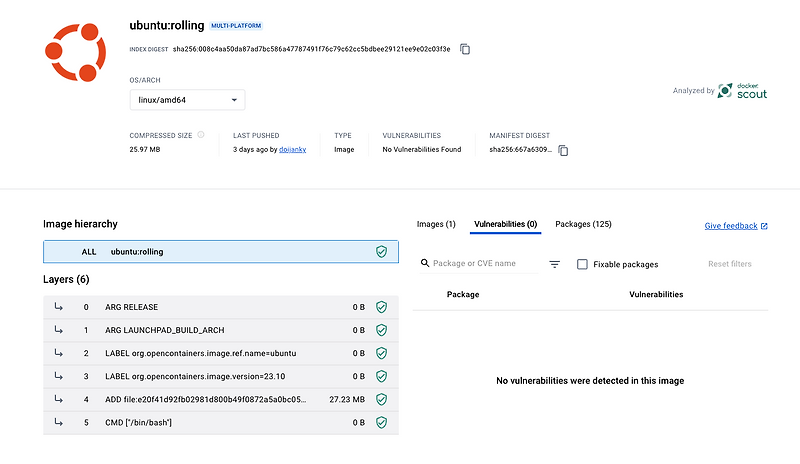This screenshot has width=800, height=464.
Task: Expand layer 4 ADD file entry
Action: (x=221, y=399)
